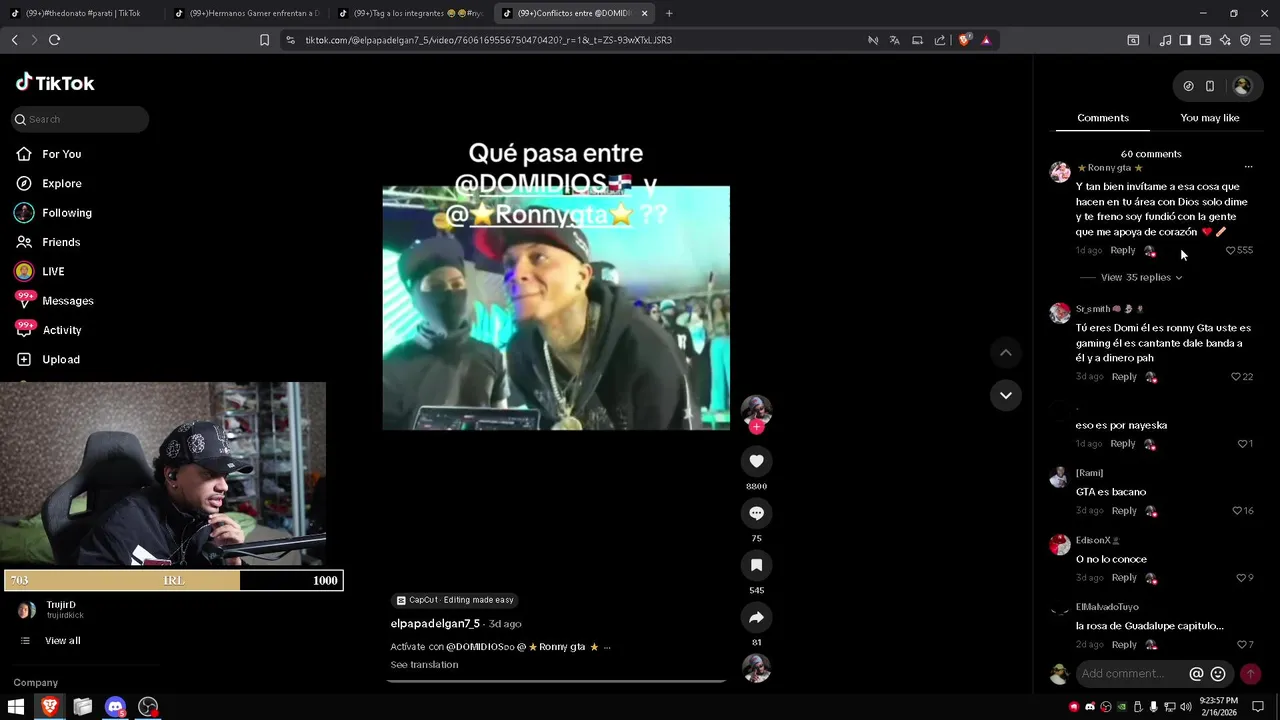
Task: Click the Discord icon in the taskbar
Action: pyautogui.click(x=115, y=707)
